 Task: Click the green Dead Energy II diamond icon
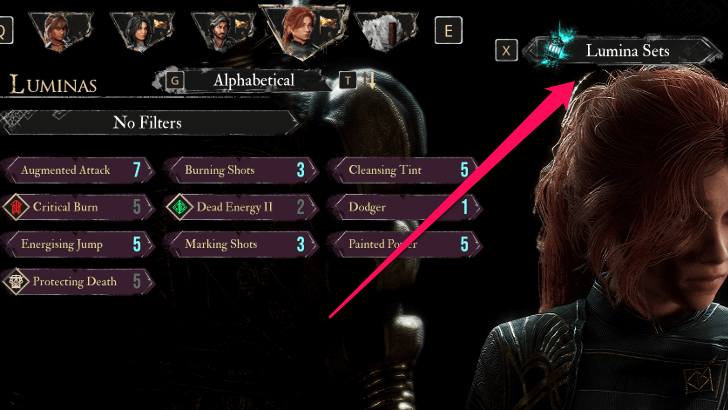[180, 207]
